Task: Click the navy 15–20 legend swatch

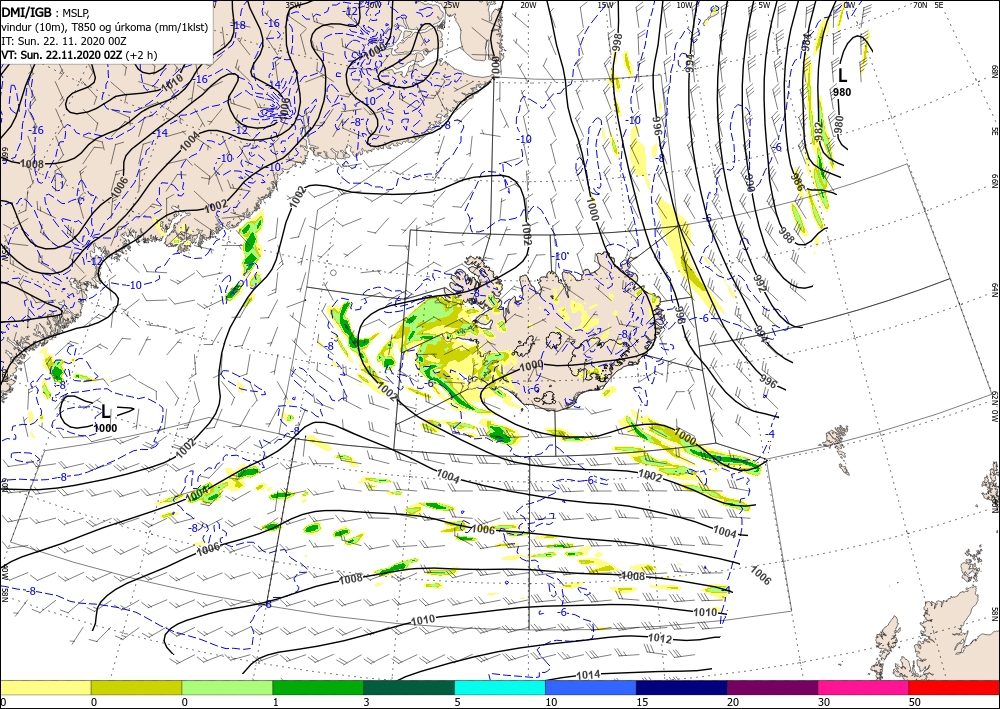Action: pyautogui.click(x=682, y=687)
